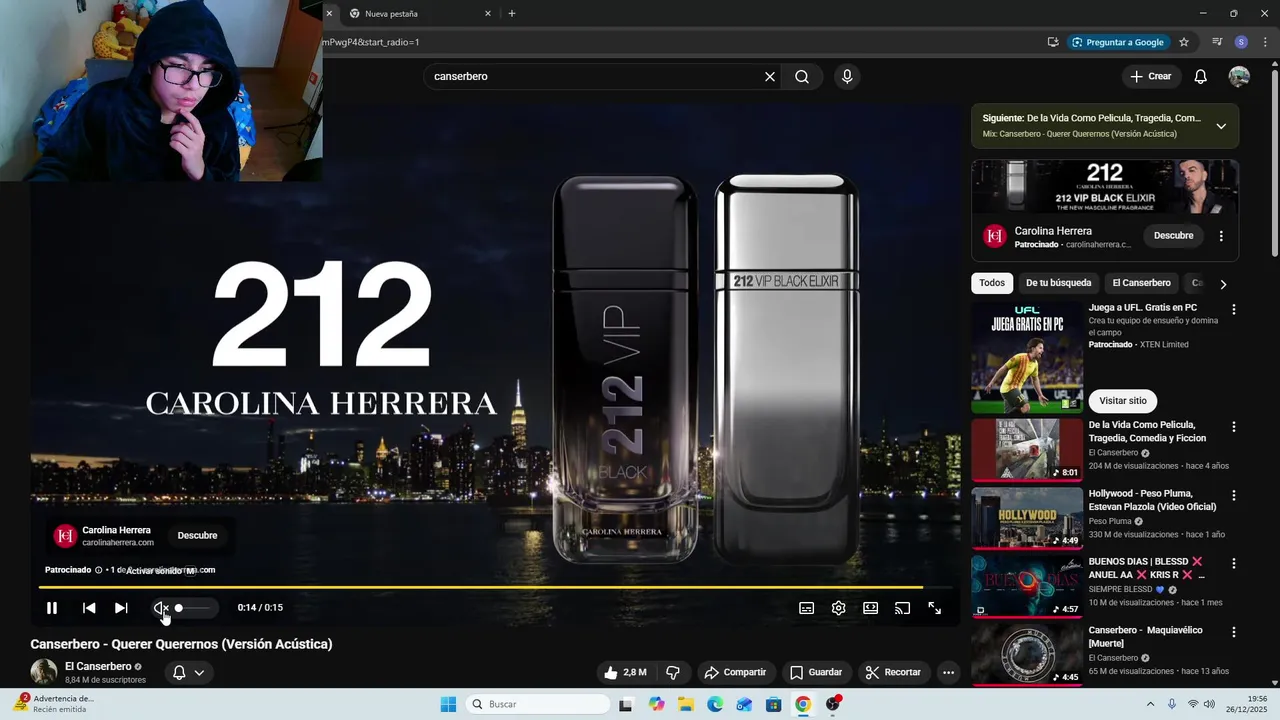Open El Canserbero channel avatar
Image resolution: width=1280 pixels, height=720 pixels.
44,672
